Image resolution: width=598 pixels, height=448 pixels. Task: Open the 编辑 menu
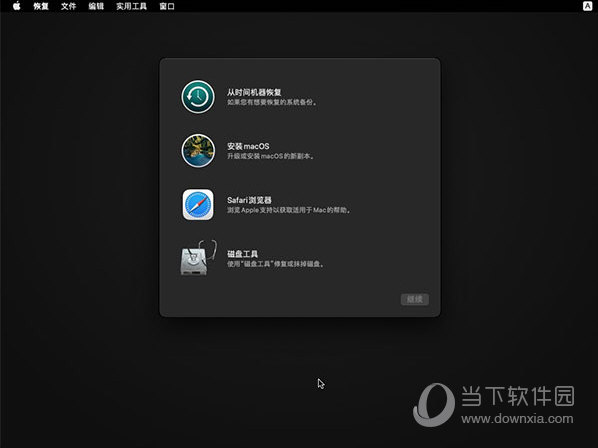tap(96, 6)
